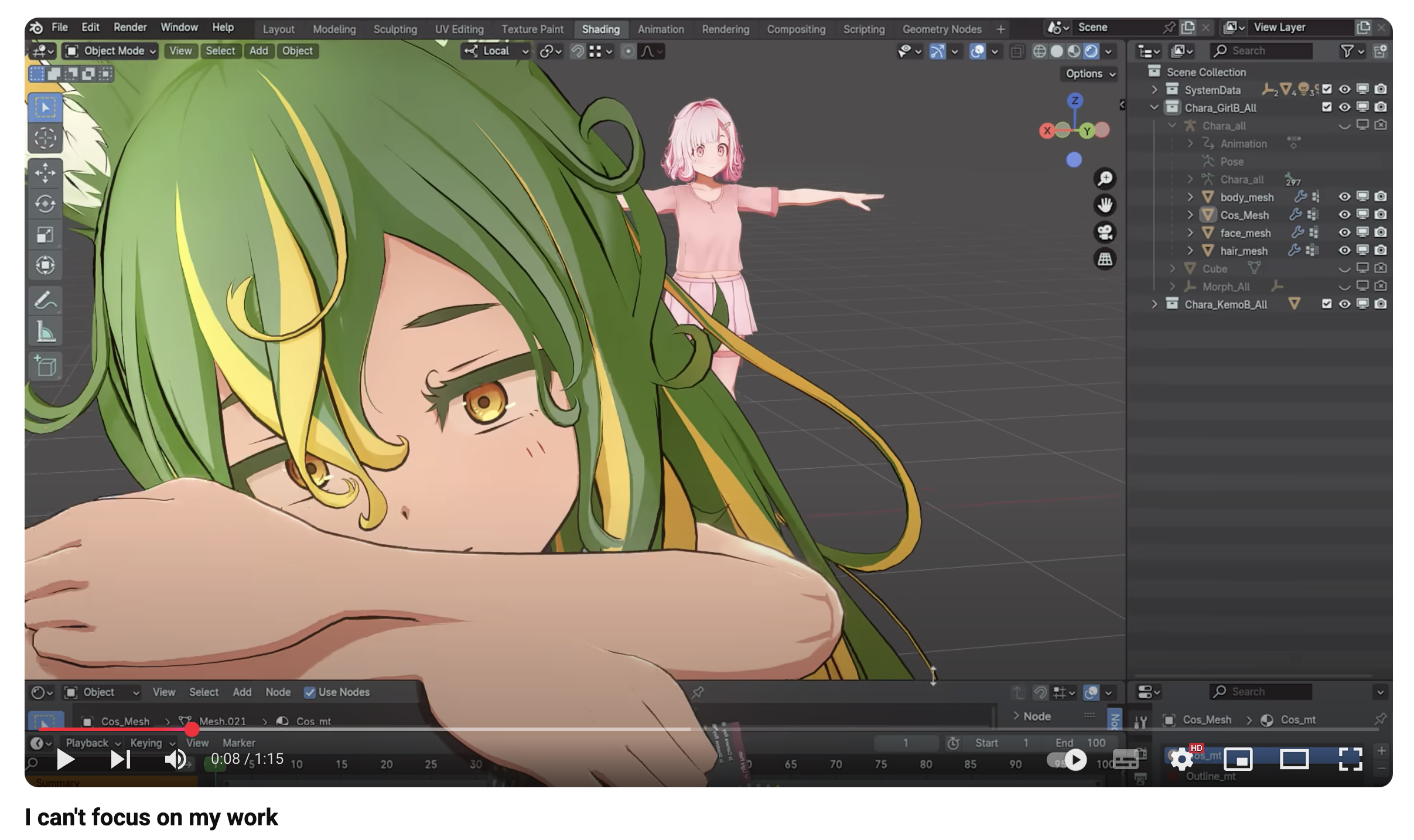Switch to YouTube theater mode

click(1294, 759)
